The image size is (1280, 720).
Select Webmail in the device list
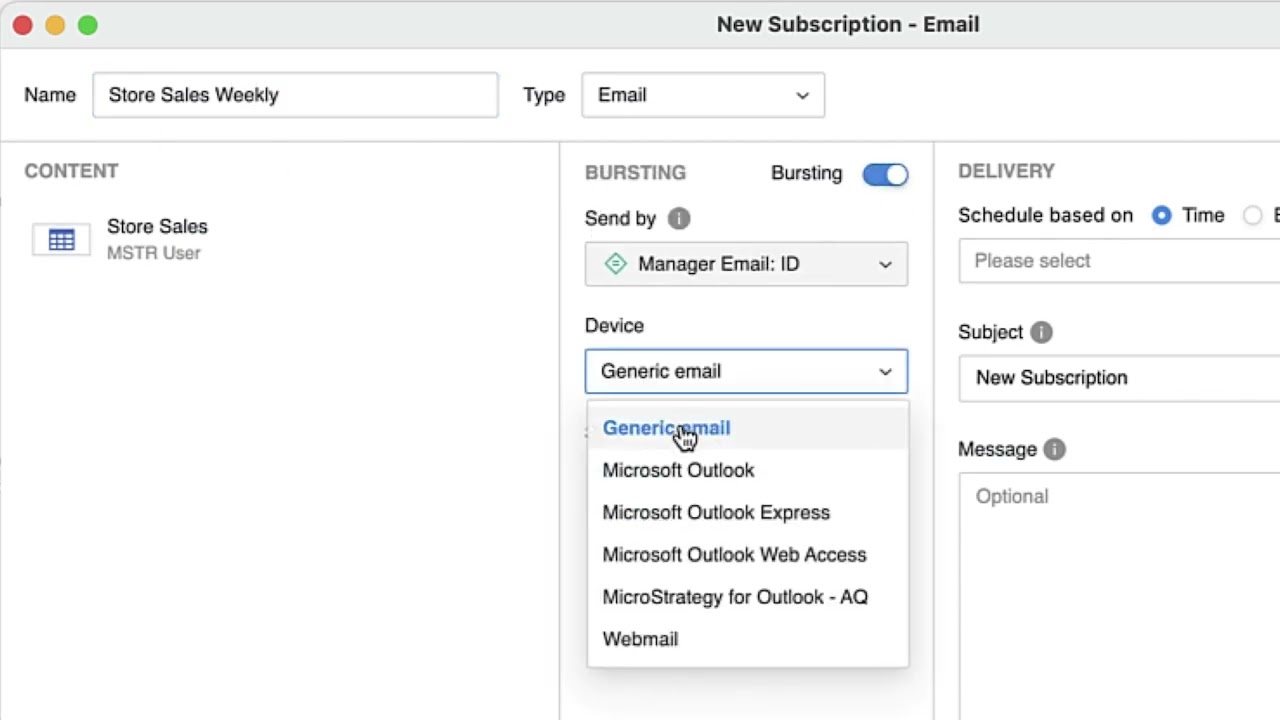tap(640, 639)
